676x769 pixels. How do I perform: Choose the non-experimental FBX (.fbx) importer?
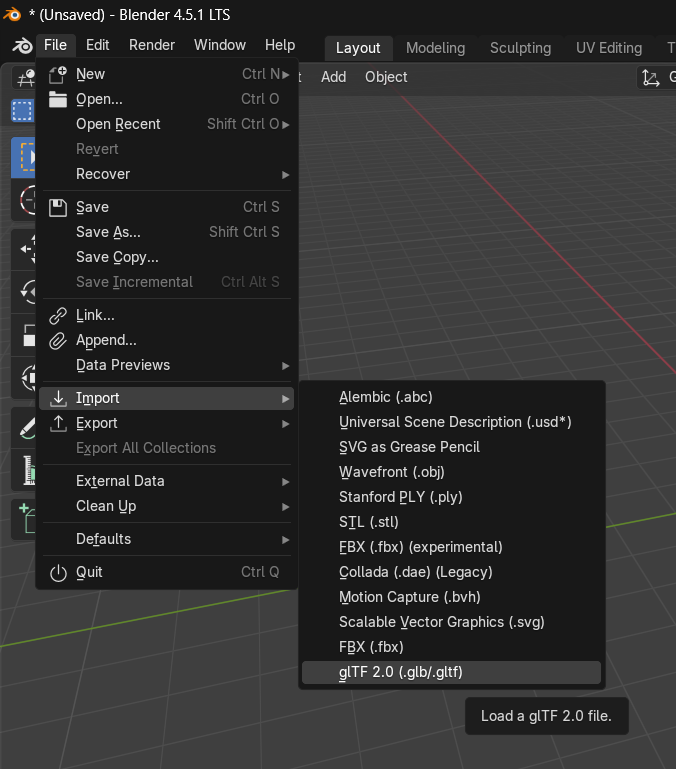pyautogui.click(x=451, y=647)
